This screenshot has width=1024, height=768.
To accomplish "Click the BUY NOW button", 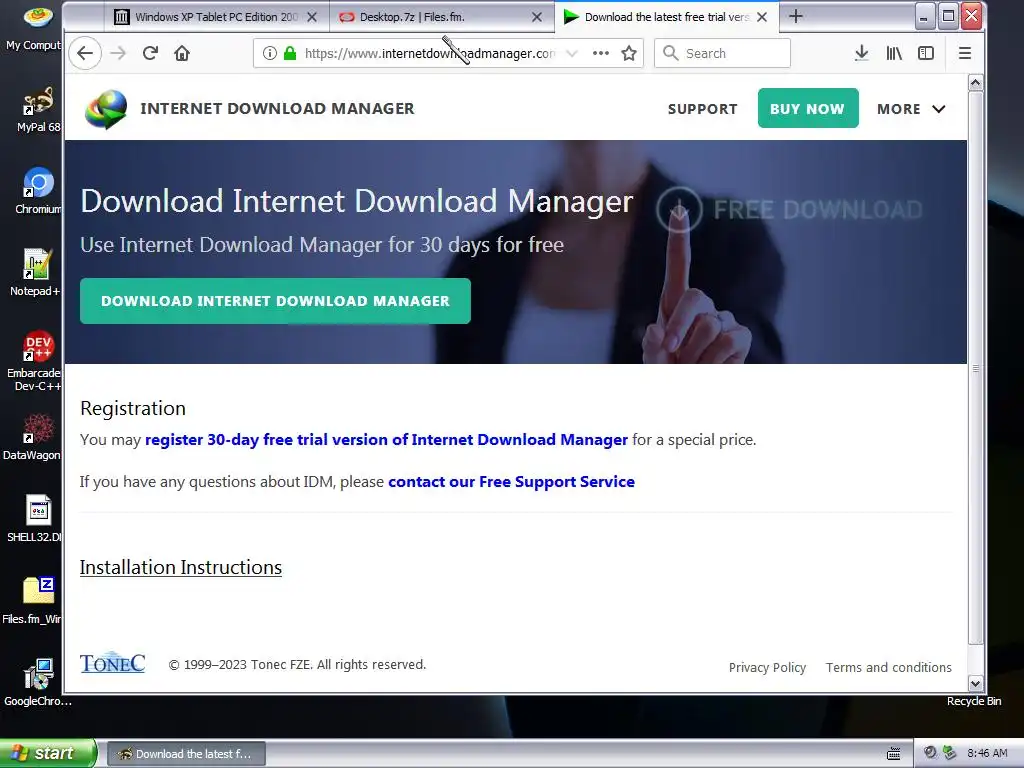I will pos(808,108).
